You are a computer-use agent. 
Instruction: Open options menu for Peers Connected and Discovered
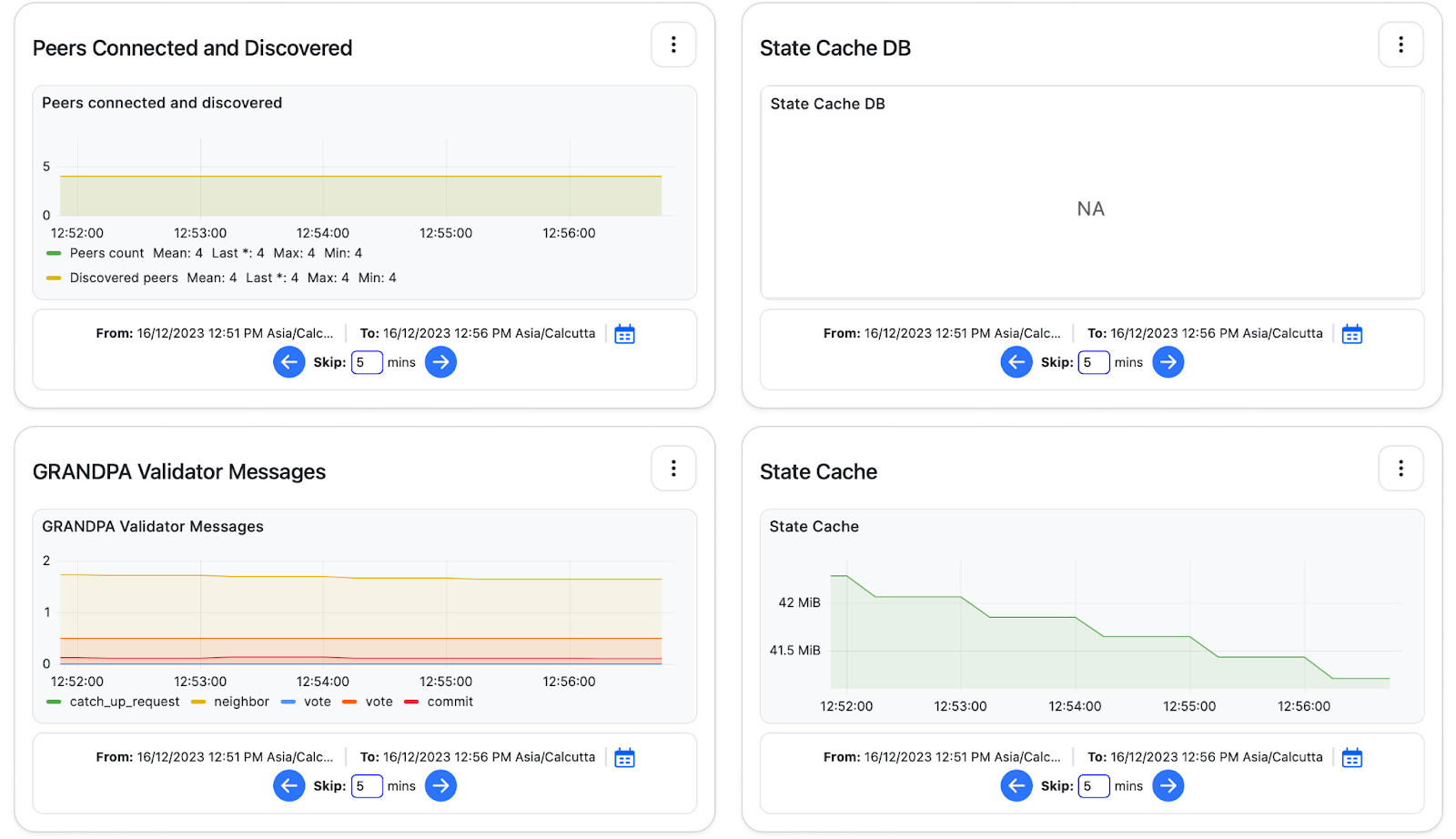(673, 45)
